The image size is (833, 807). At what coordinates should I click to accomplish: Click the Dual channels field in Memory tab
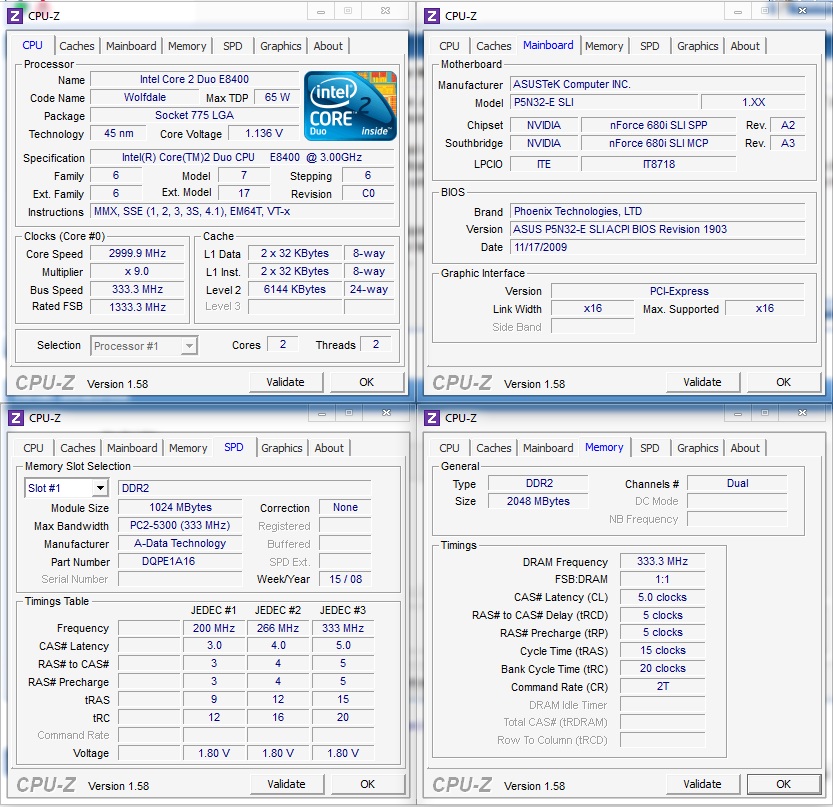(x=737, y=483)
